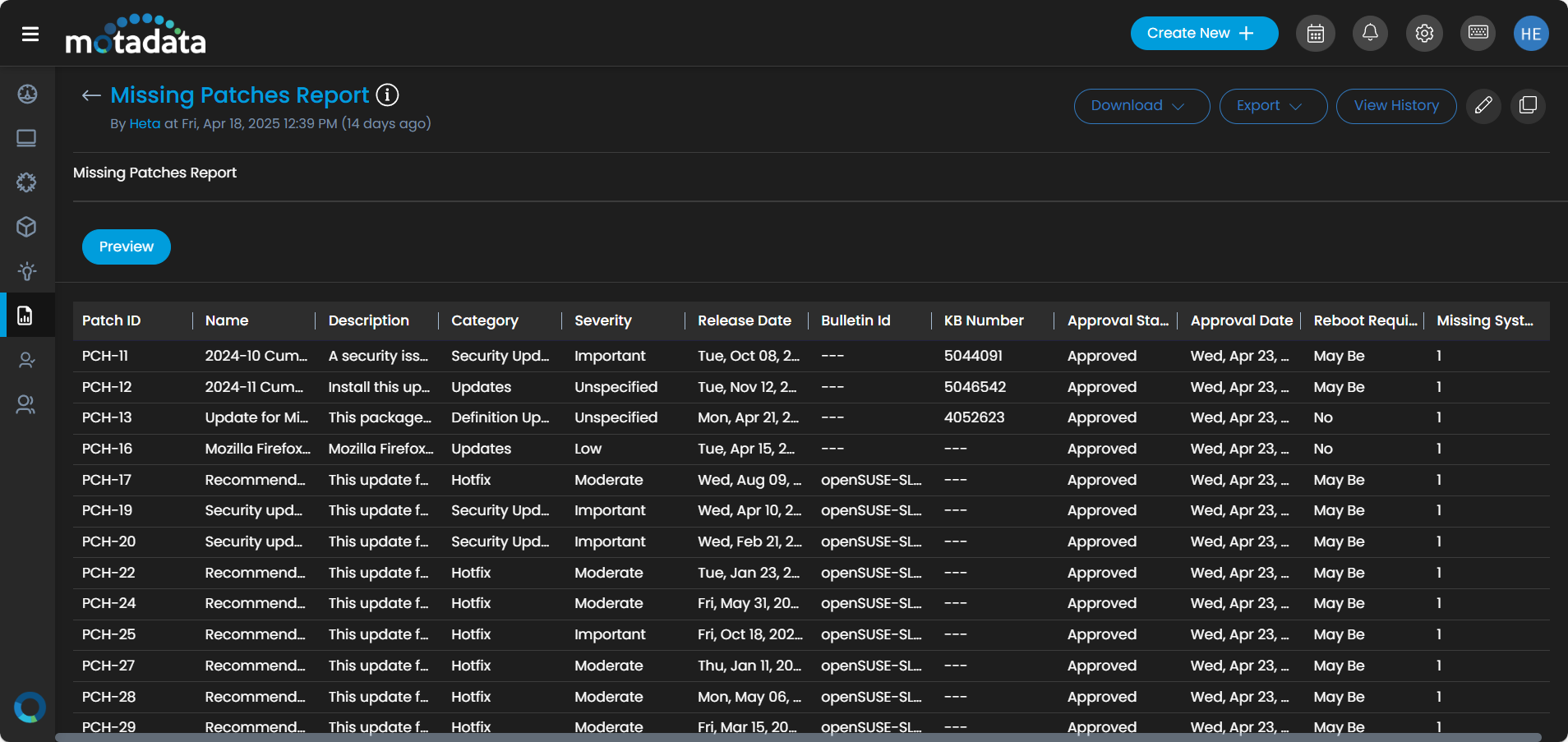Select the PCH-16 patch ID cell
Image resolution: width=1568 pixels, height=742 pixels.
[x=107, y=449]
